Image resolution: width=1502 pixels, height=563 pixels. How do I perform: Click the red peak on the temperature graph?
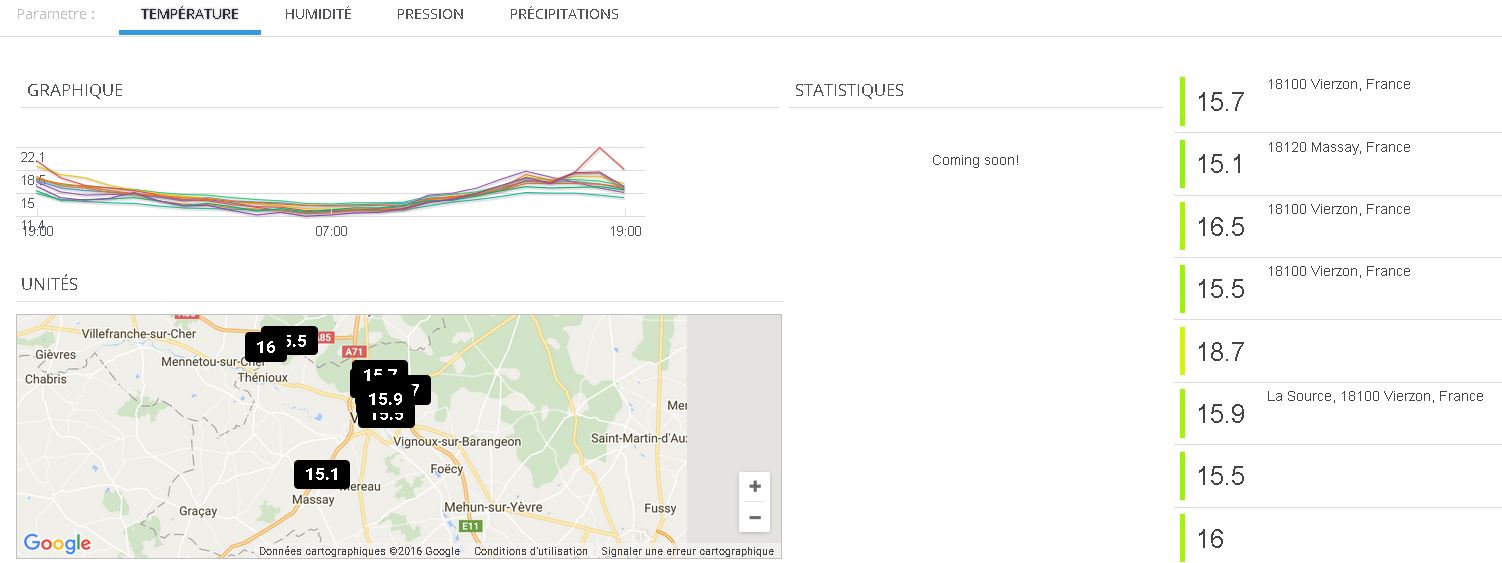tap(600, 149)
